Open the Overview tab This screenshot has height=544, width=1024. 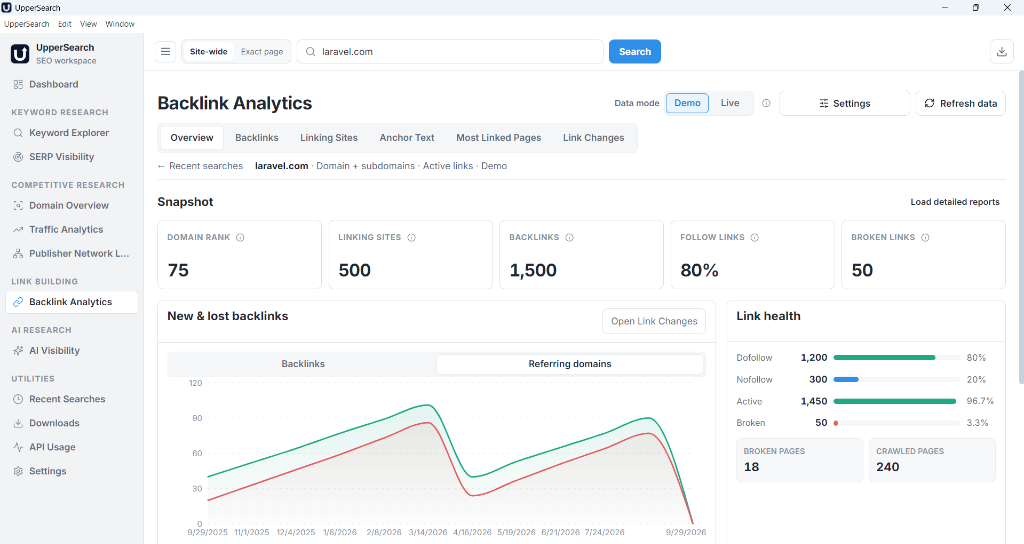(192, 138)
